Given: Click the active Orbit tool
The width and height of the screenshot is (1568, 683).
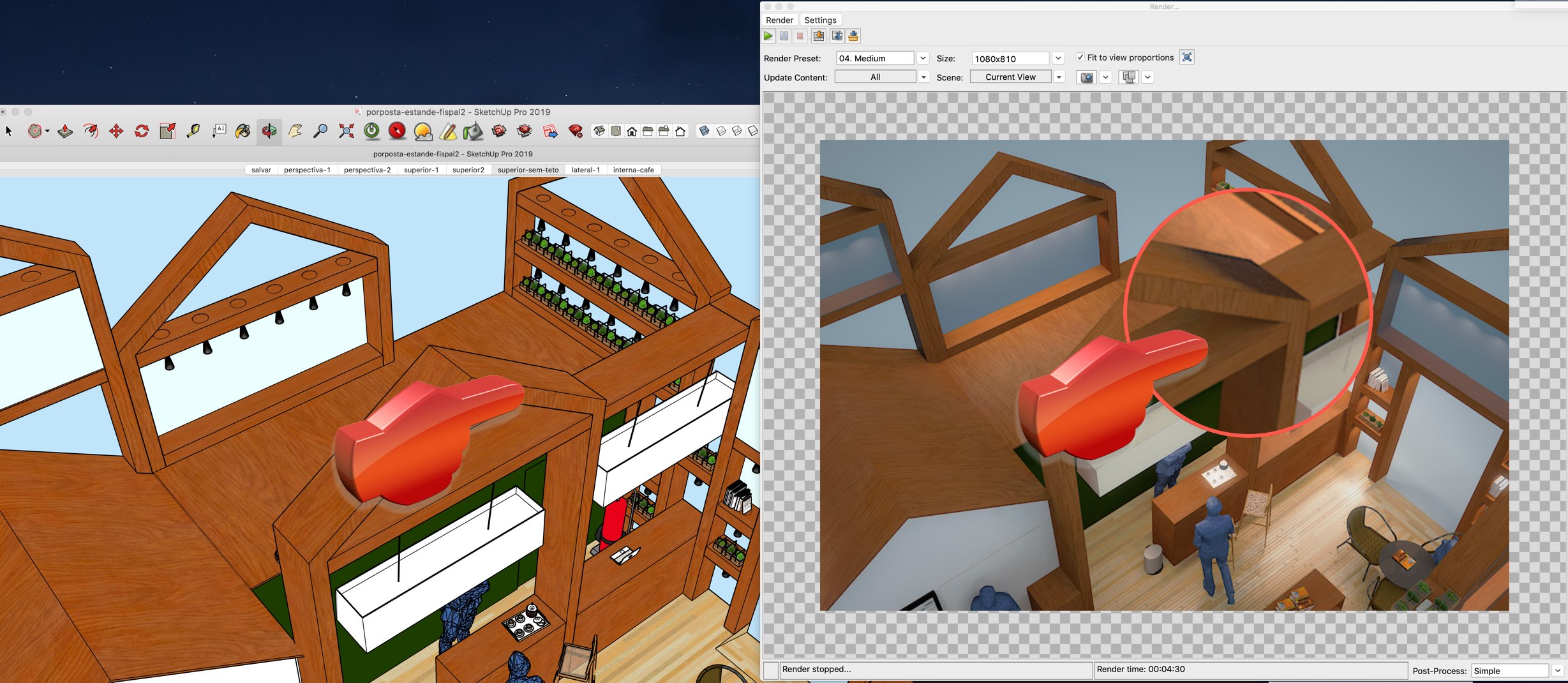Looking at the screenshot, I should click(269, 131).
